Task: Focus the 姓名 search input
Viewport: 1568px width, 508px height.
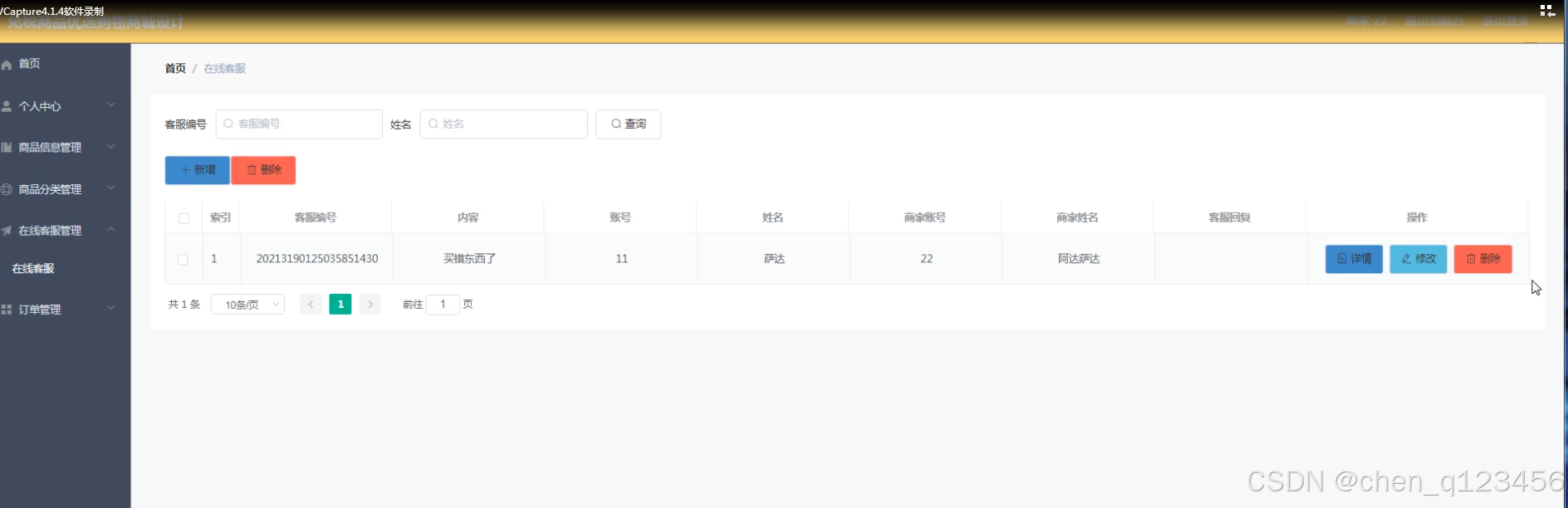Action: [x=503, y=124]
